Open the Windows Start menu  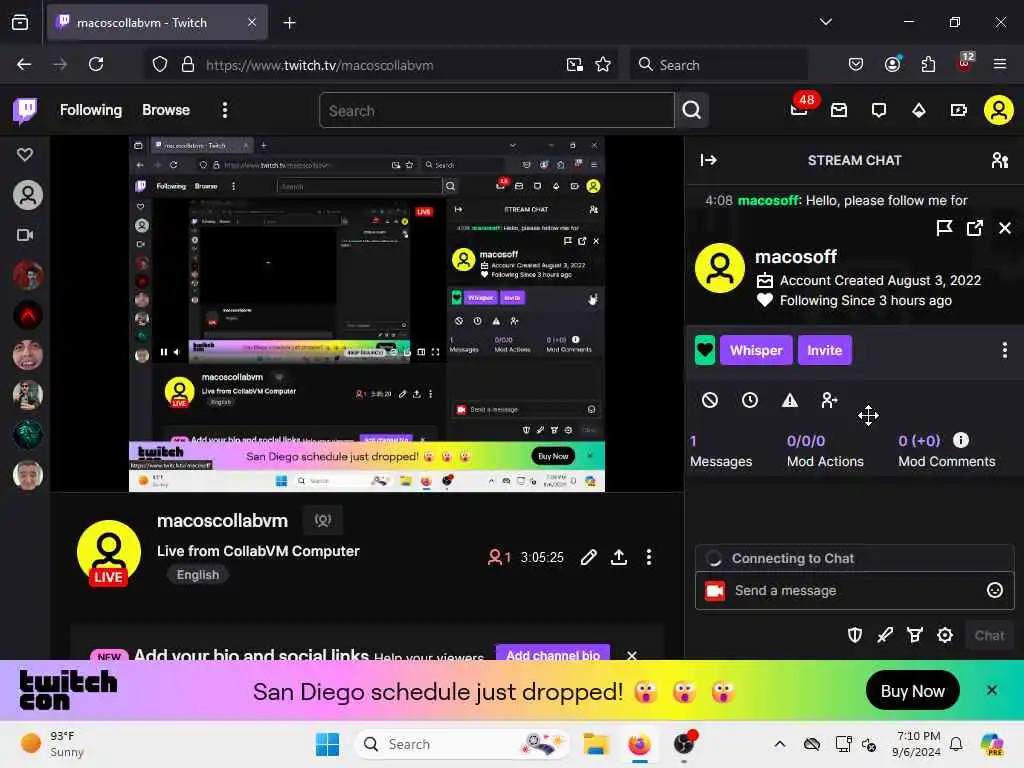click(327, 744)
